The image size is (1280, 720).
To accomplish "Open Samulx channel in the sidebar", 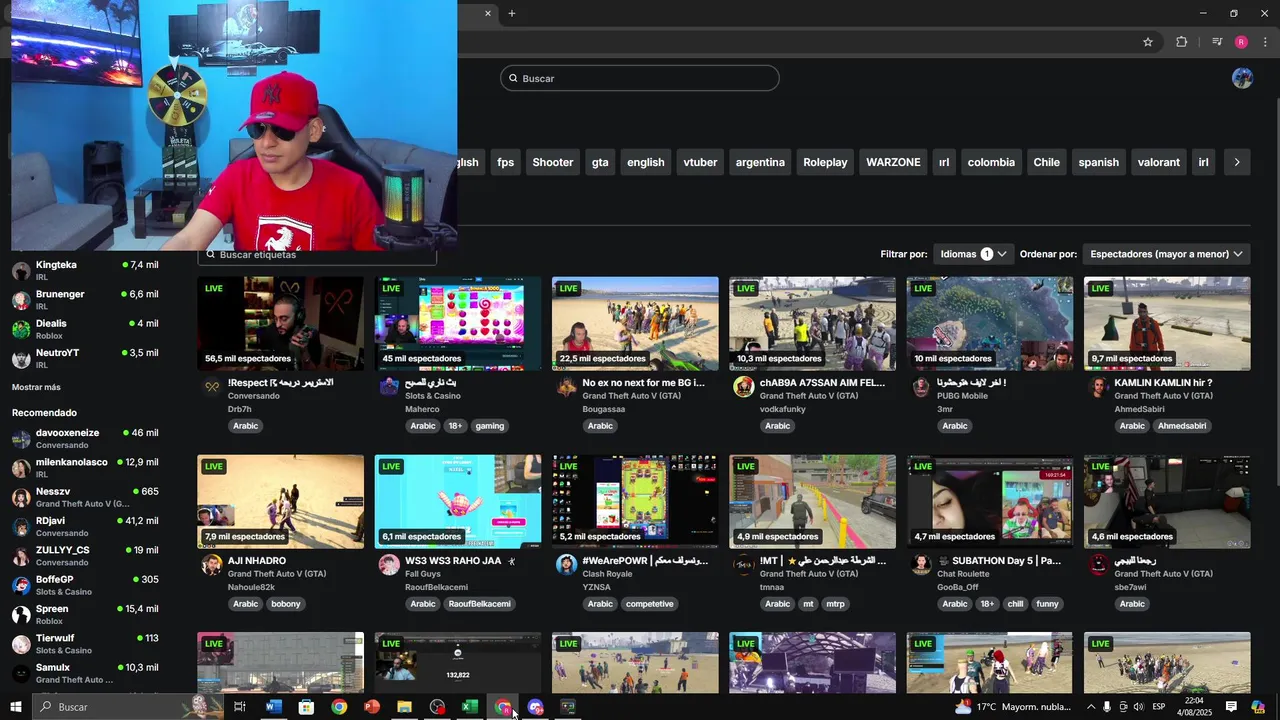I will point(85,673).
